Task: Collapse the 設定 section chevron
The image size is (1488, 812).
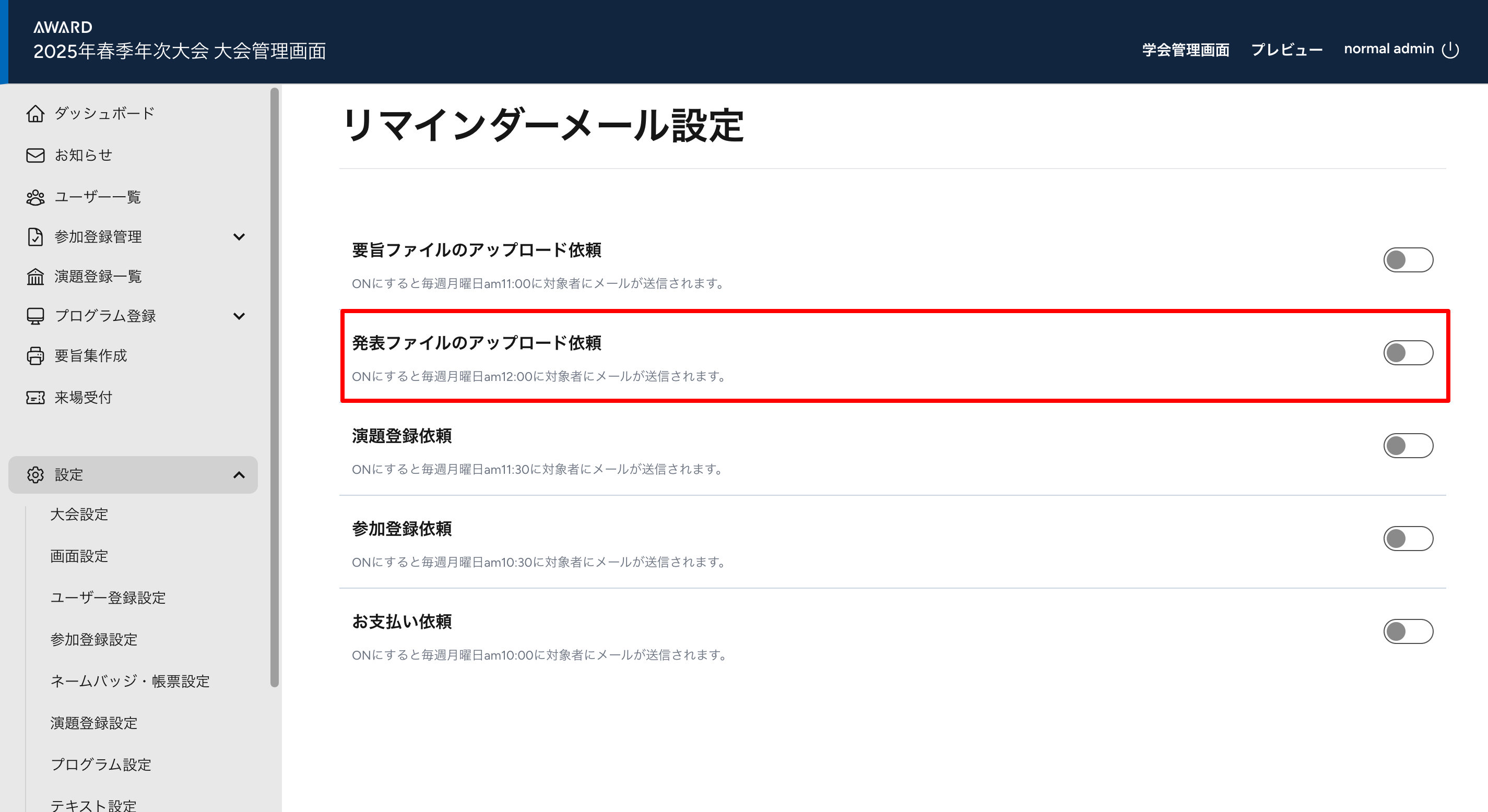Action: tap(239, 475)
